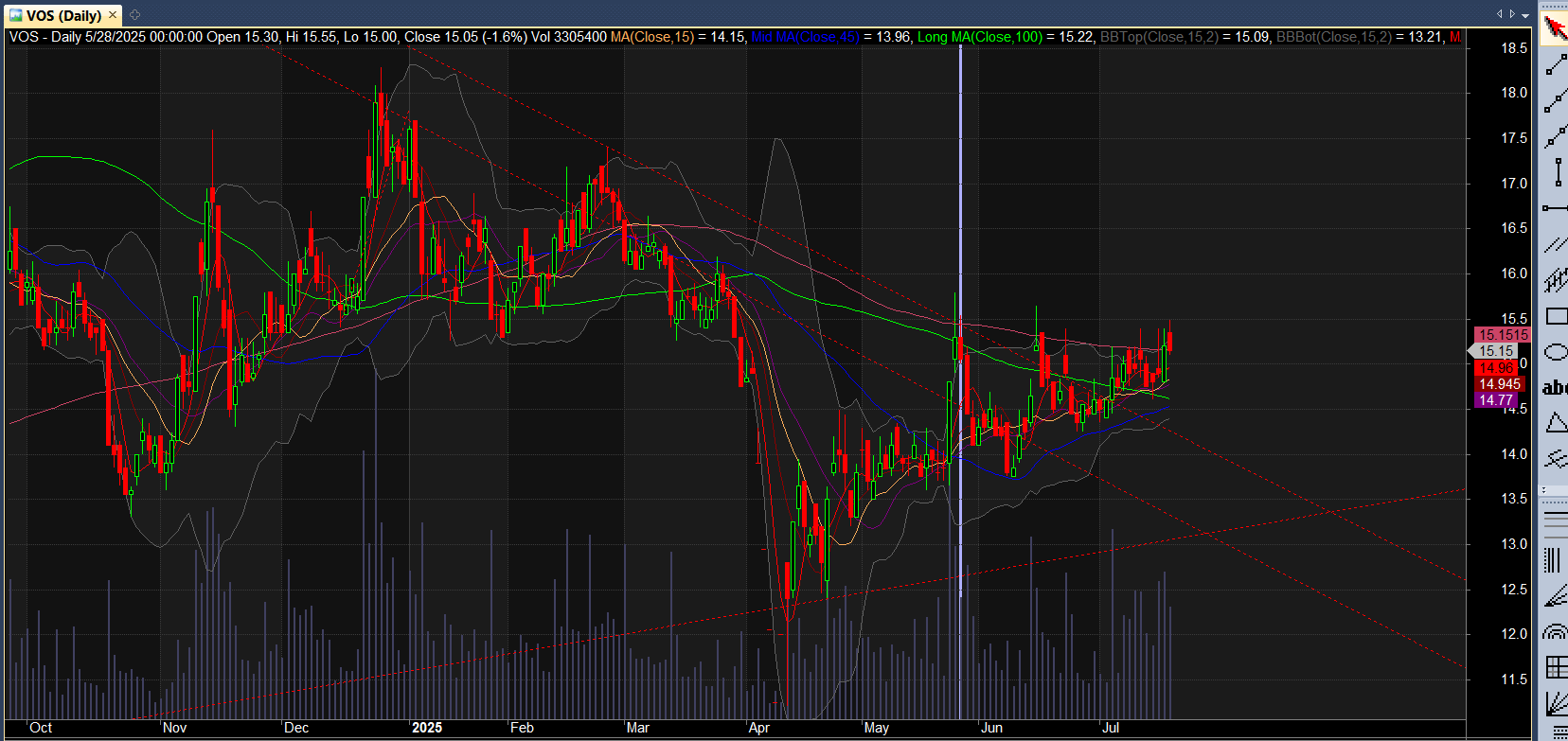1568x741 pixels.
Task: Click the MA(Close,15) = 14.15 label
Action: coord(678,37)
